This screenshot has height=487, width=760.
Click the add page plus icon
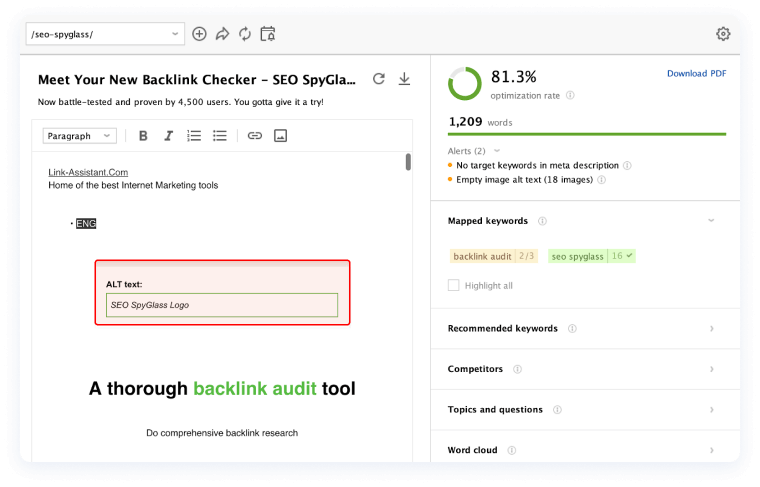tap(199, 34)
